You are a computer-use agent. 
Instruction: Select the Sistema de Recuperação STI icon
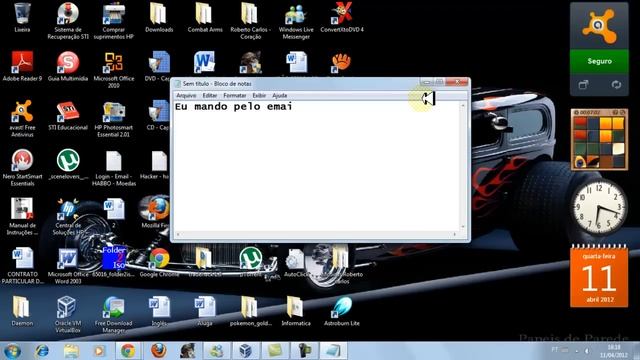(x=68, y=20)
